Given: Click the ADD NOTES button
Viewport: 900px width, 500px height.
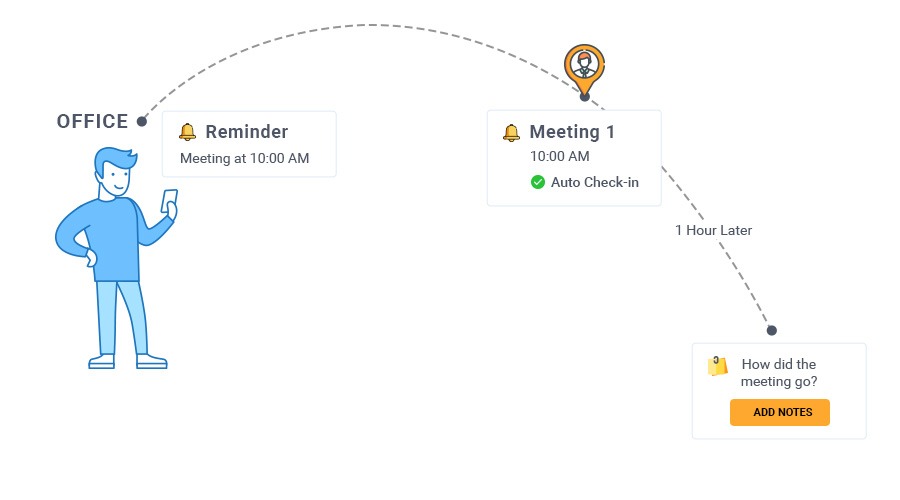Looking at the screenshot, I should [x=779, y=412].
